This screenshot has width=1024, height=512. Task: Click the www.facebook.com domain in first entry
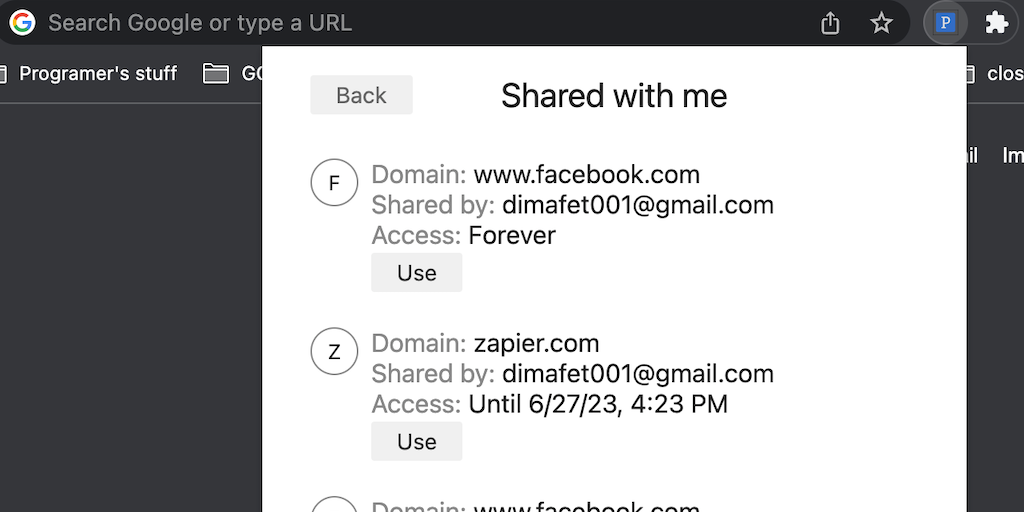click(586, 174)
